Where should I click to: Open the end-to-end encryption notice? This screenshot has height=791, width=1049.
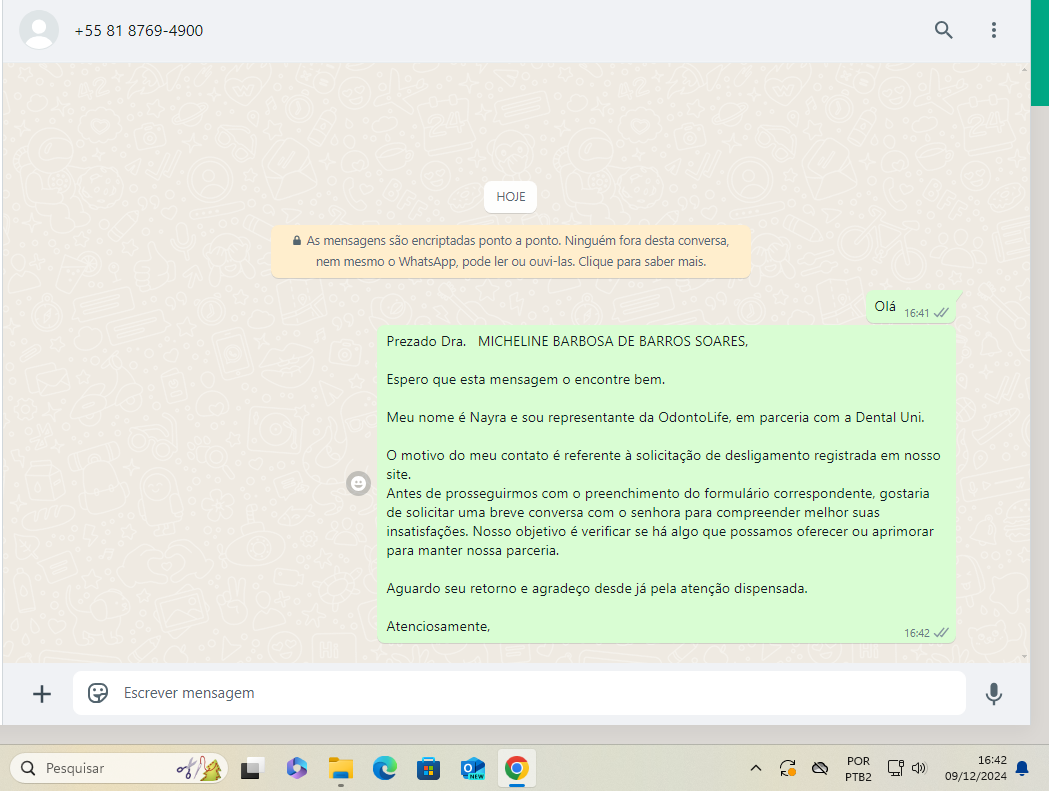click(510, 251)
